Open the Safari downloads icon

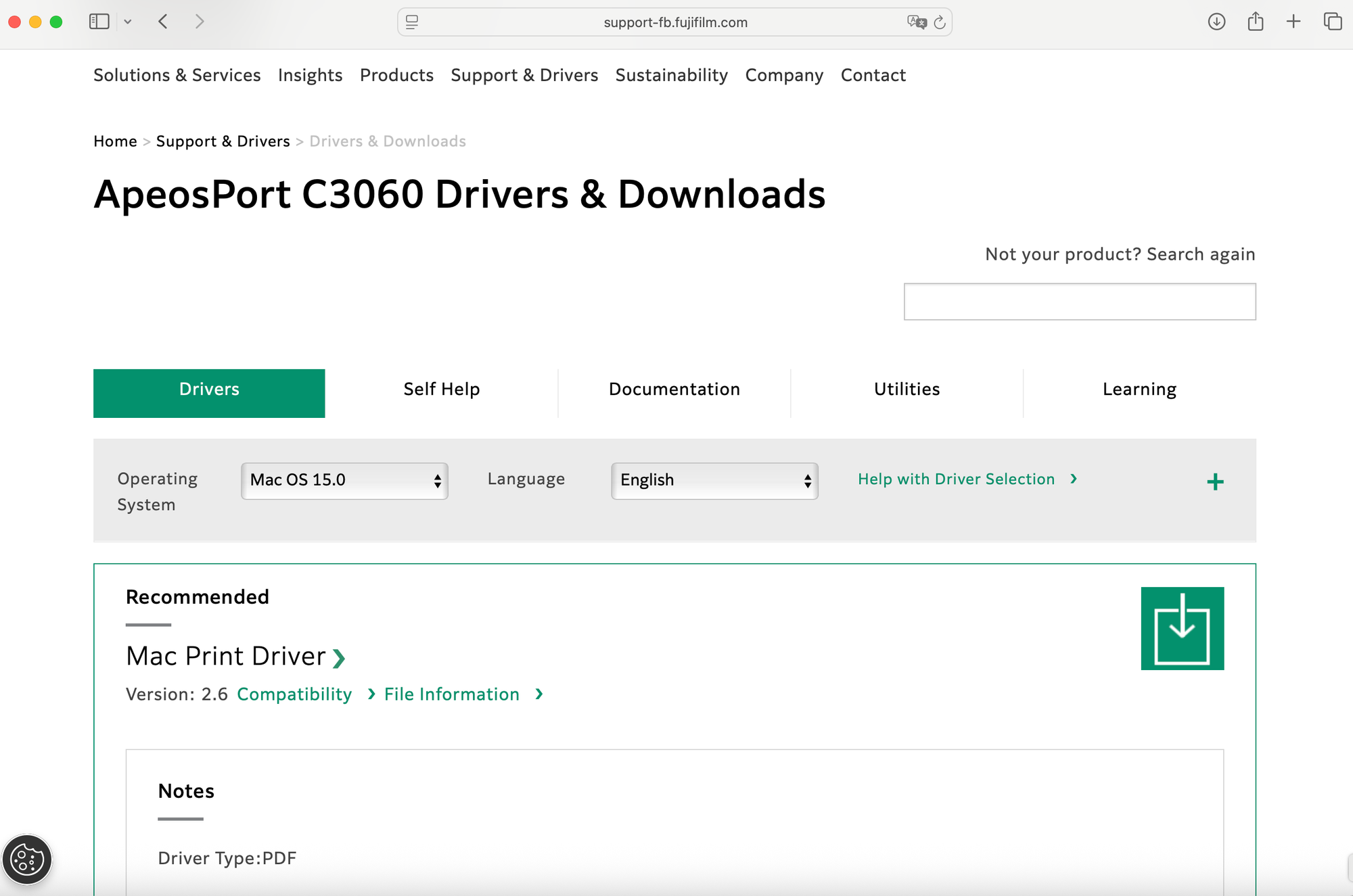1216,22
